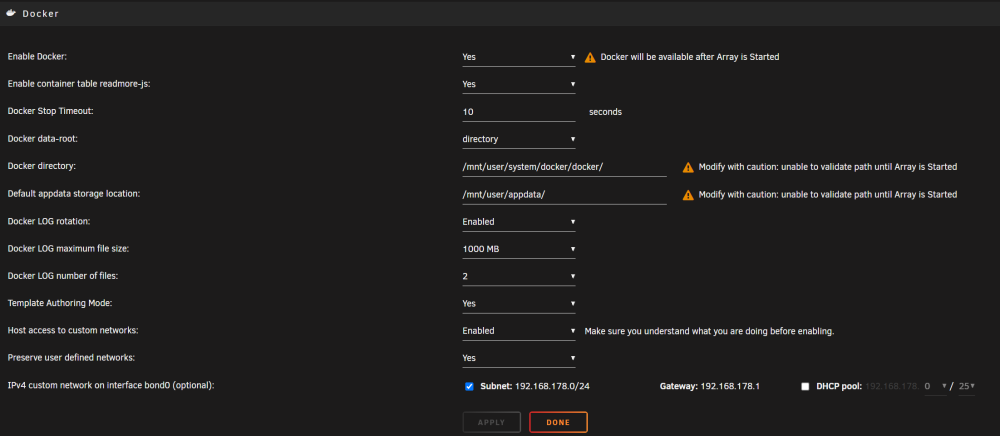The height and width of the screenshot is (436, 1000).
Task: Click the Template Authoring Mode label
Action: pos(60,303)
